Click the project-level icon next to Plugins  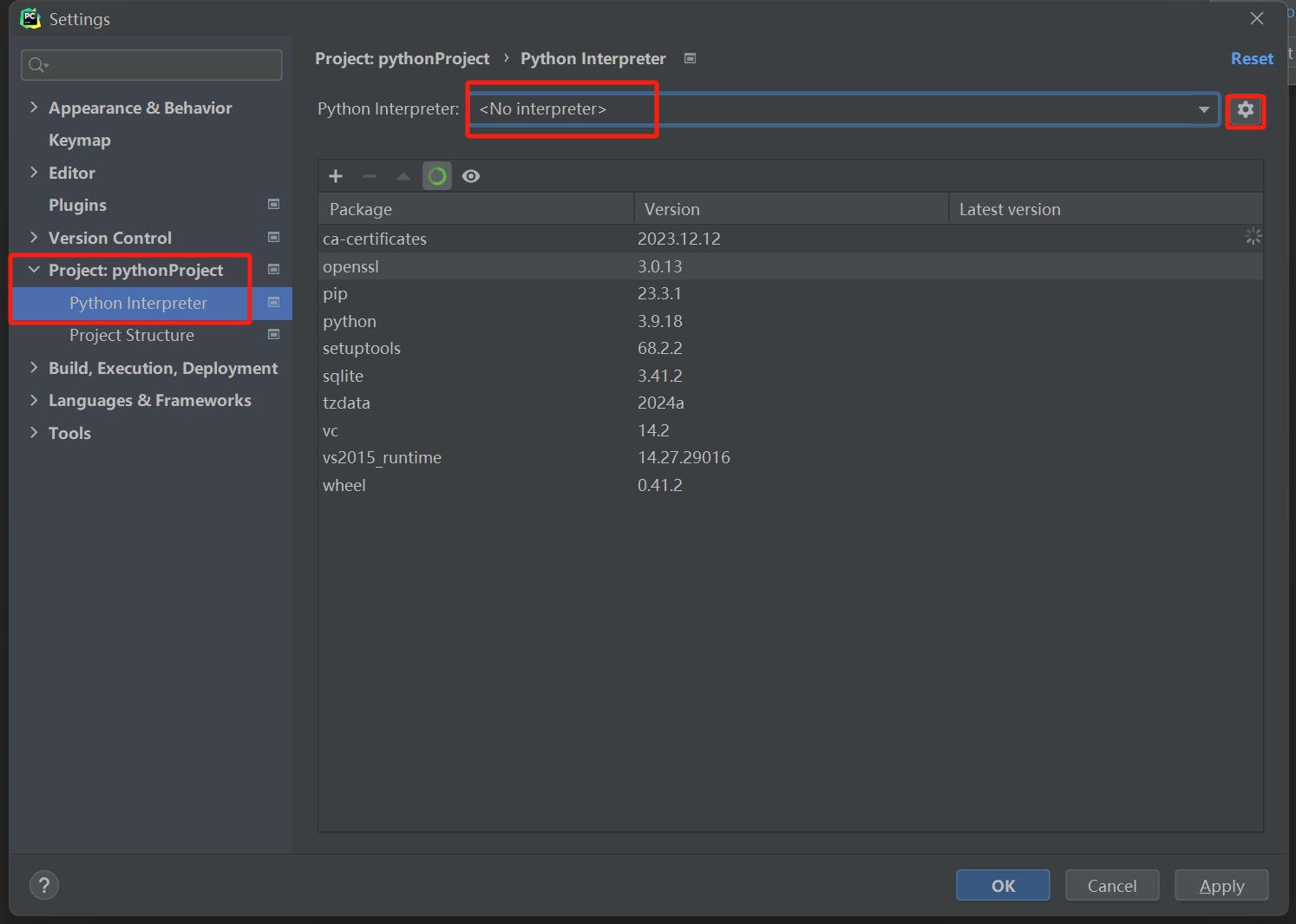(x=274, y=205)
